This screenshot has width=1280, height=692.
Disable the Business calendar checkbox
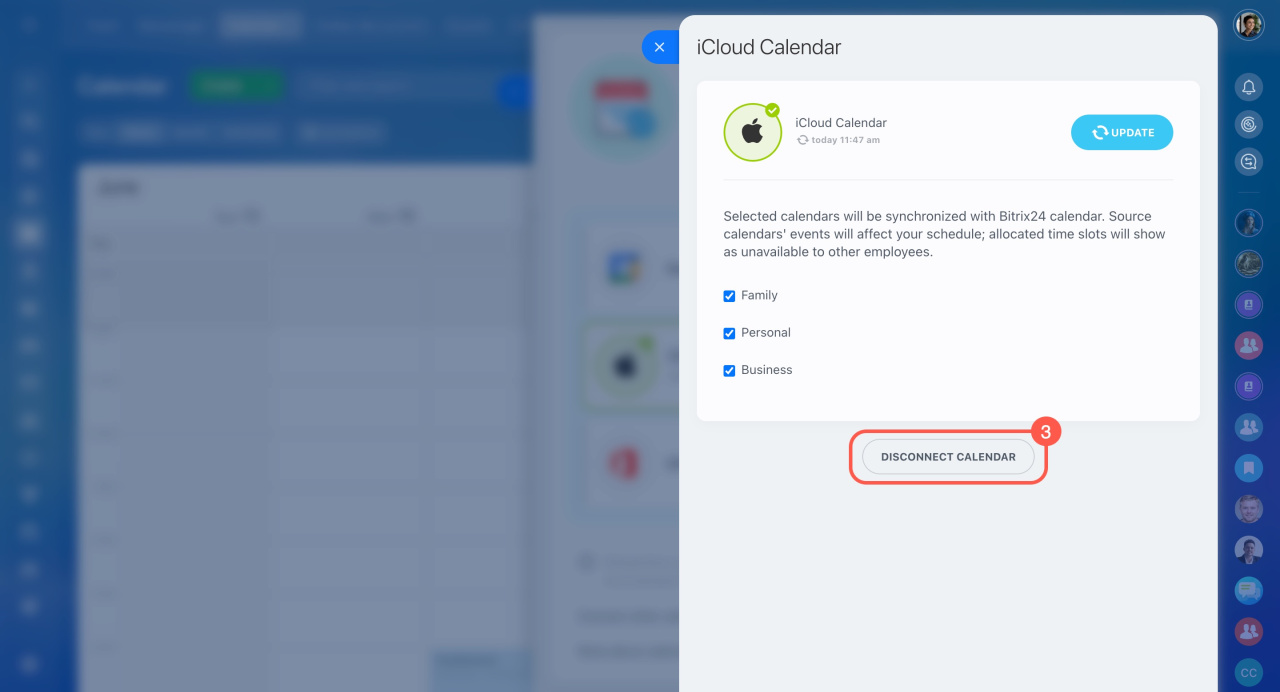click(x=729, y=370)
